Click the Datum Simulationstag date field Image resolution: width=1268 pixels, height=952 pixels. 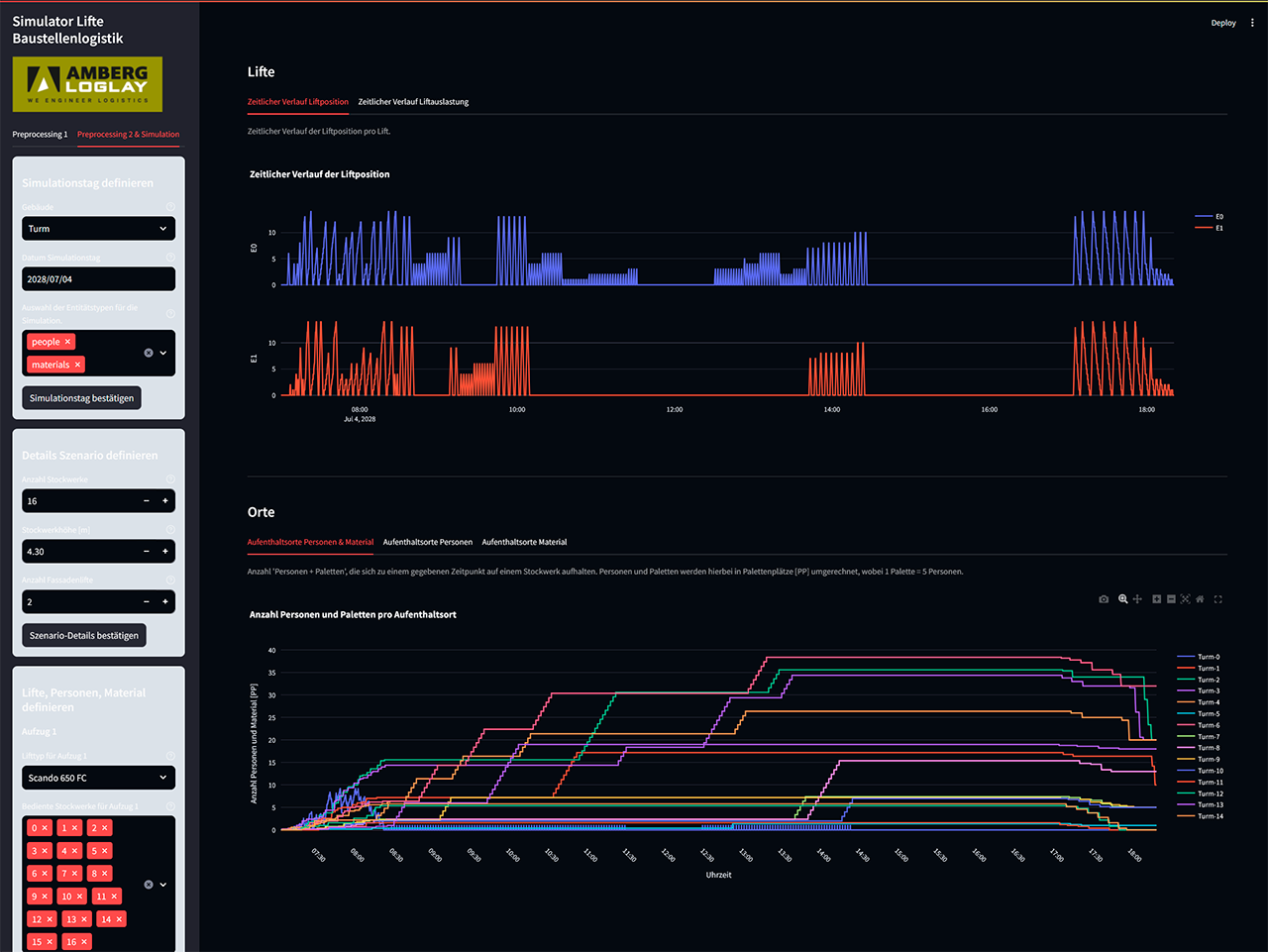click(98, 279)
